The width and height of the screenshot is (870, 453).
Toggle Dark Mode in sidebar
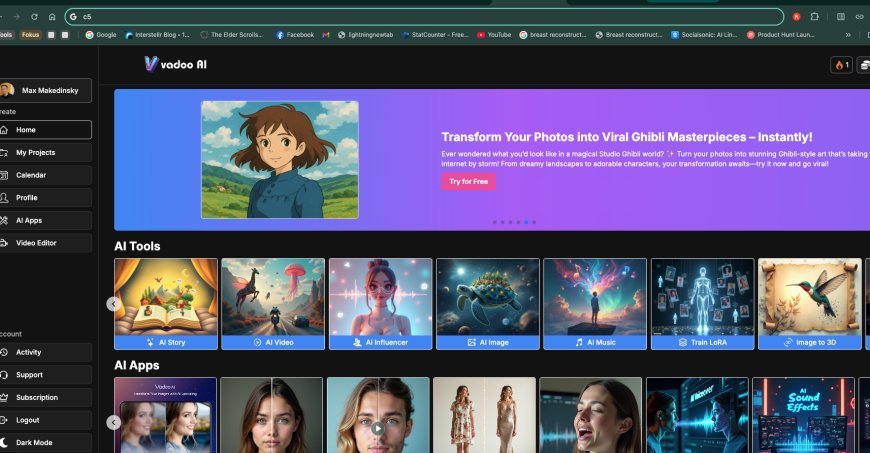45,442
